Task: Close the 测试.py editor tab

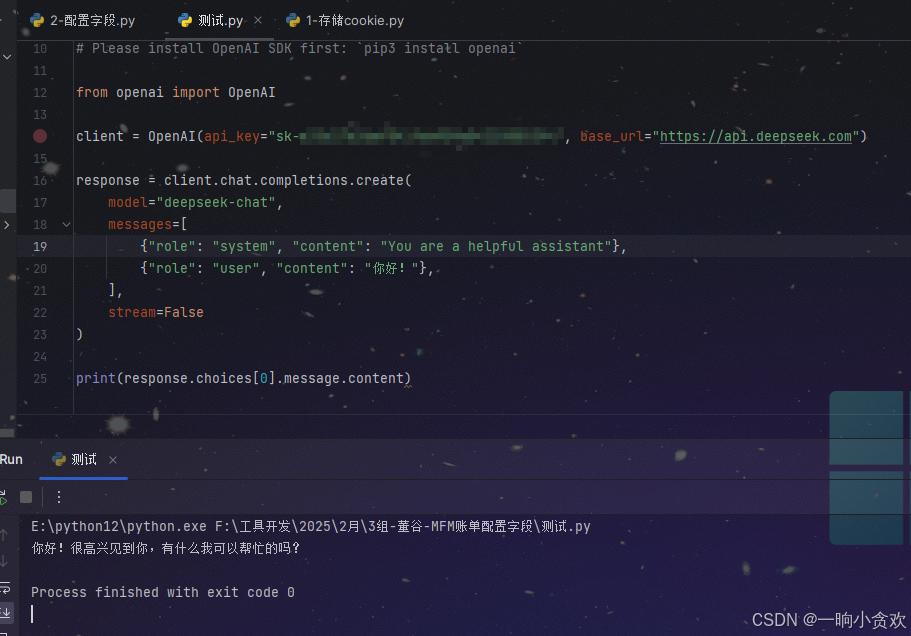Action: 258,20
